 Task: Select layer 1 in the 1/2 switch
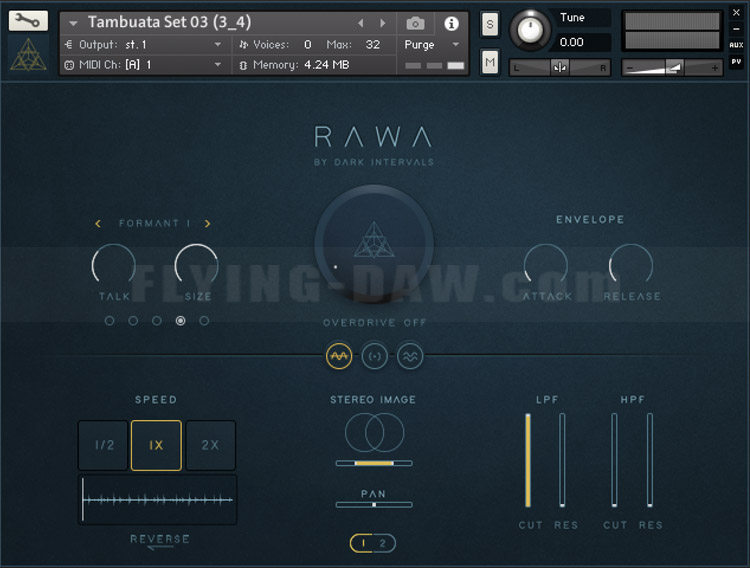pos(364,543)
